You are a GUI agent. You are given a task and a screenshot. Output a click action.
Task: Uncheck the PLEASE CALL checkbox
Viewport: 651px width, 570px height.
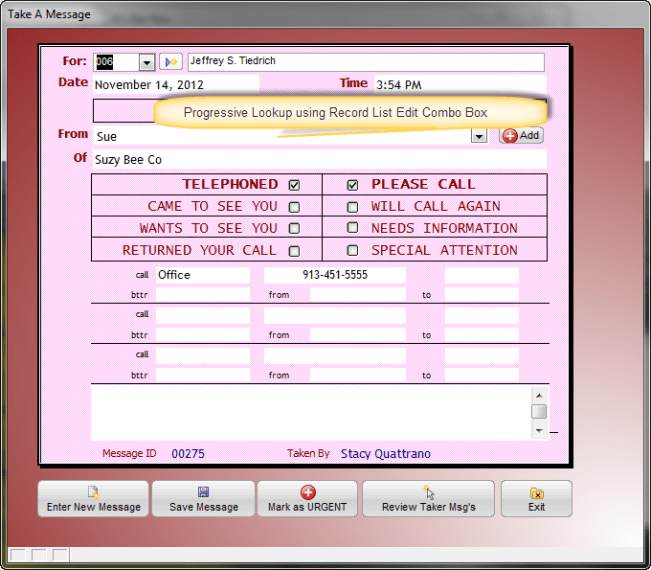click(352, 185)
